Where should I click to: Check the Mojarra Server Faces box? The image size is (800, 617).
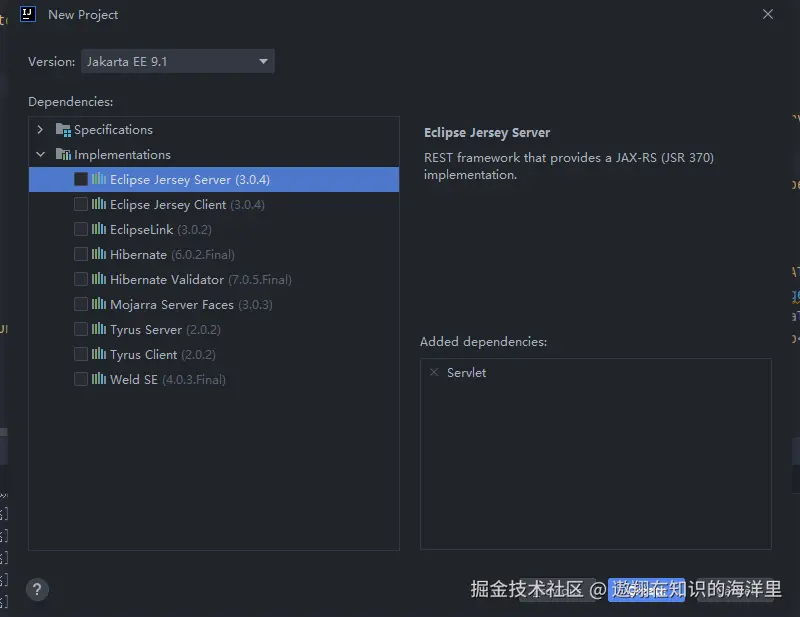(81, 304)
